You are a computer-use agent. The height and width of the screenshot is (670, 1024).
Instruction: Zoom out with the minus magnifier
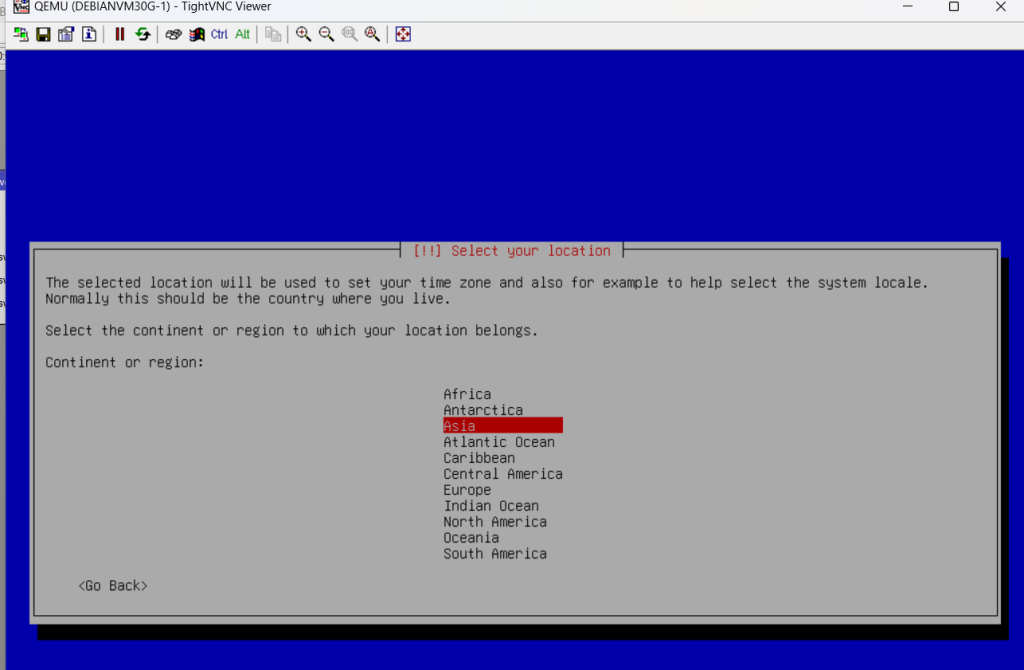click(326, 34)
